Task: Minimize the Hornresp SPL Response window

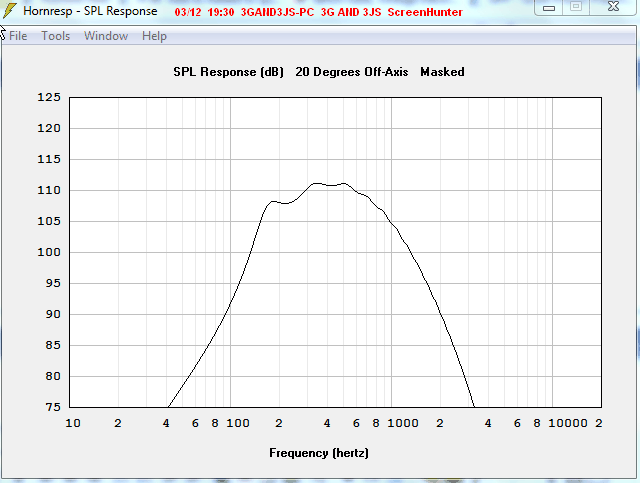Action: 549,7
